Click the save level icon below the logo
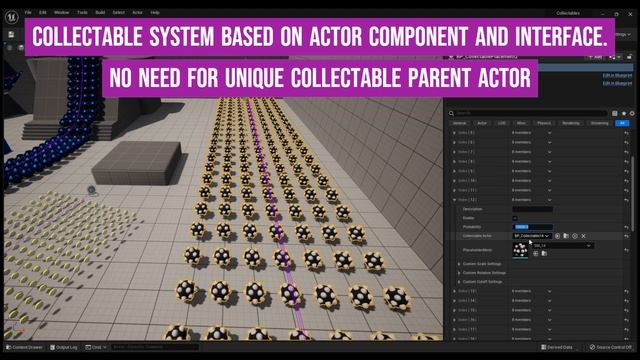 tap(11, 35)
